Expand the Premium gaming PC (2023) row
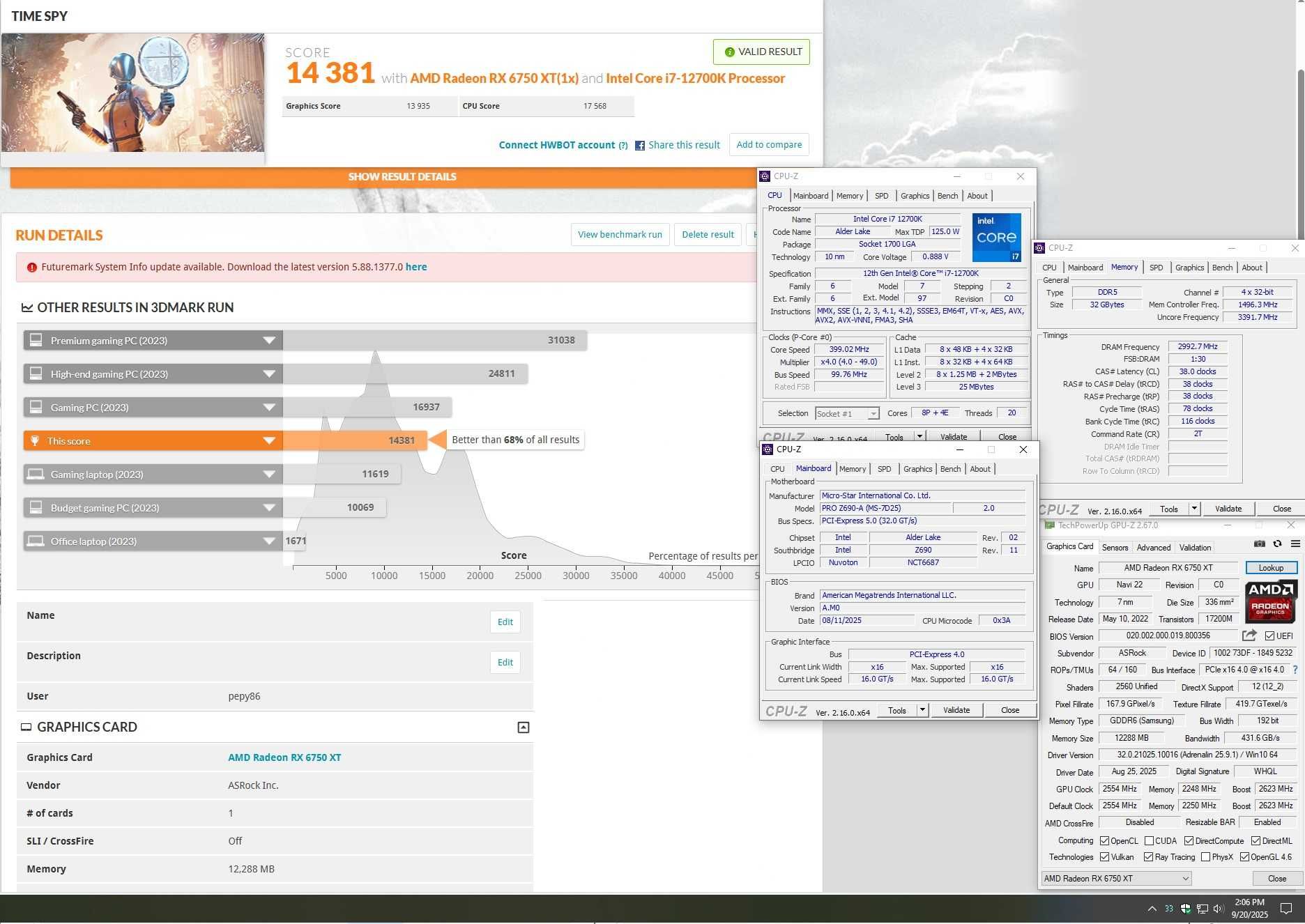Screen dimensions: 1305x924 click(268, 341)
